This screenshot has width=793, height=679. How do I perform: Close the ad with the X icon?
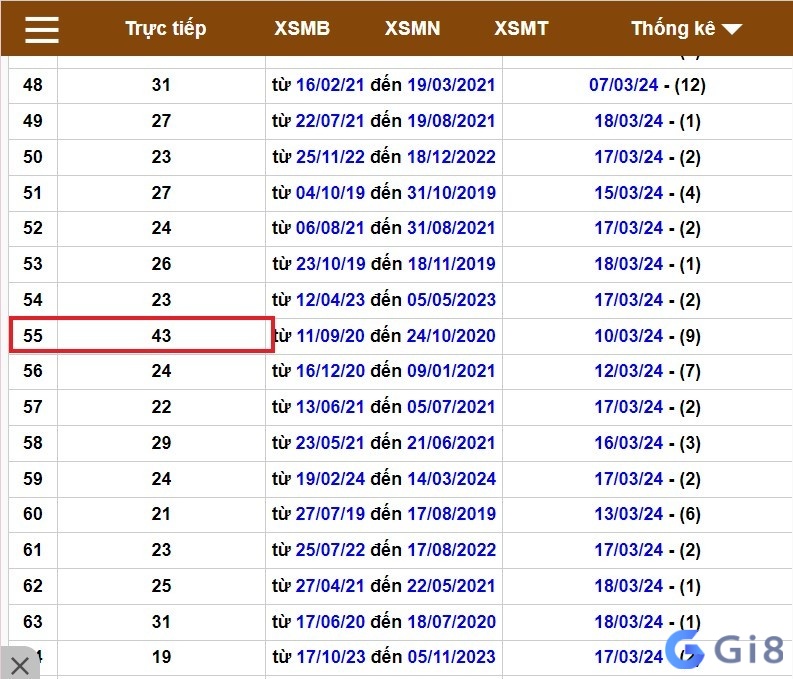click(x=20, y=665)
